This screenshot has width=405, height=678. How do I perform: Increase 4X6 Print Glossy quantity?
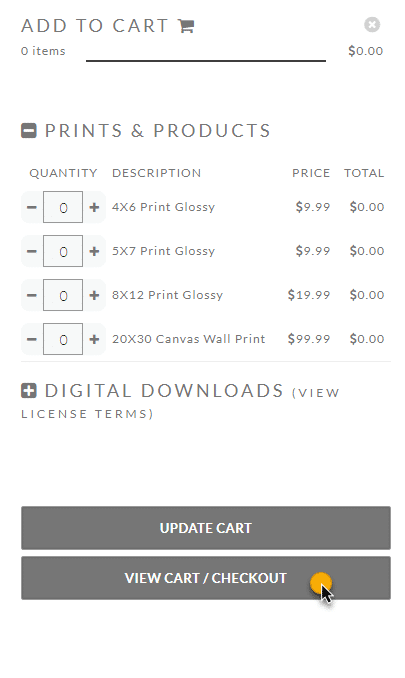(x=94, y=207)
